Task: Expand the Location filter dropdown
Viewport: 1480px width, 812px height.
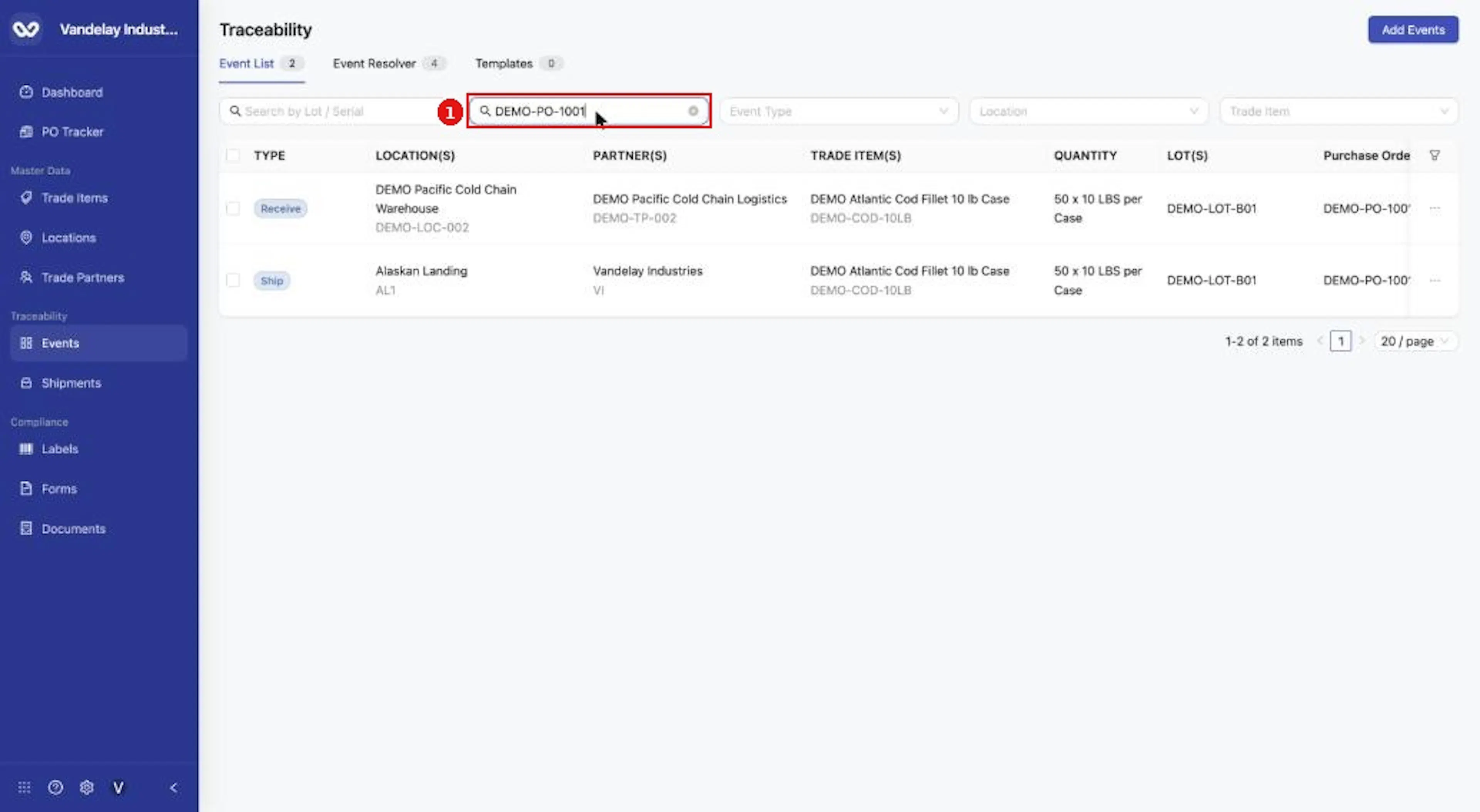Action: [x=1089, y=111]
